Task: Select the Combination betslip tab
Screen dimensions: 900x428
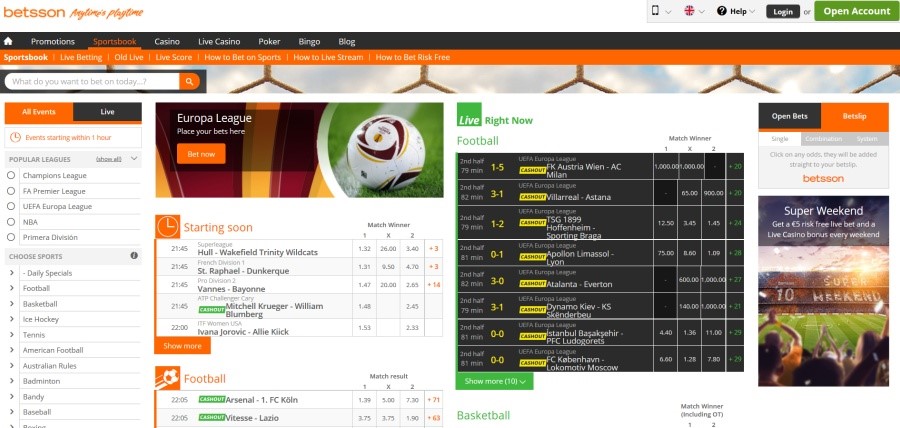Action: [x=824, y=139]
